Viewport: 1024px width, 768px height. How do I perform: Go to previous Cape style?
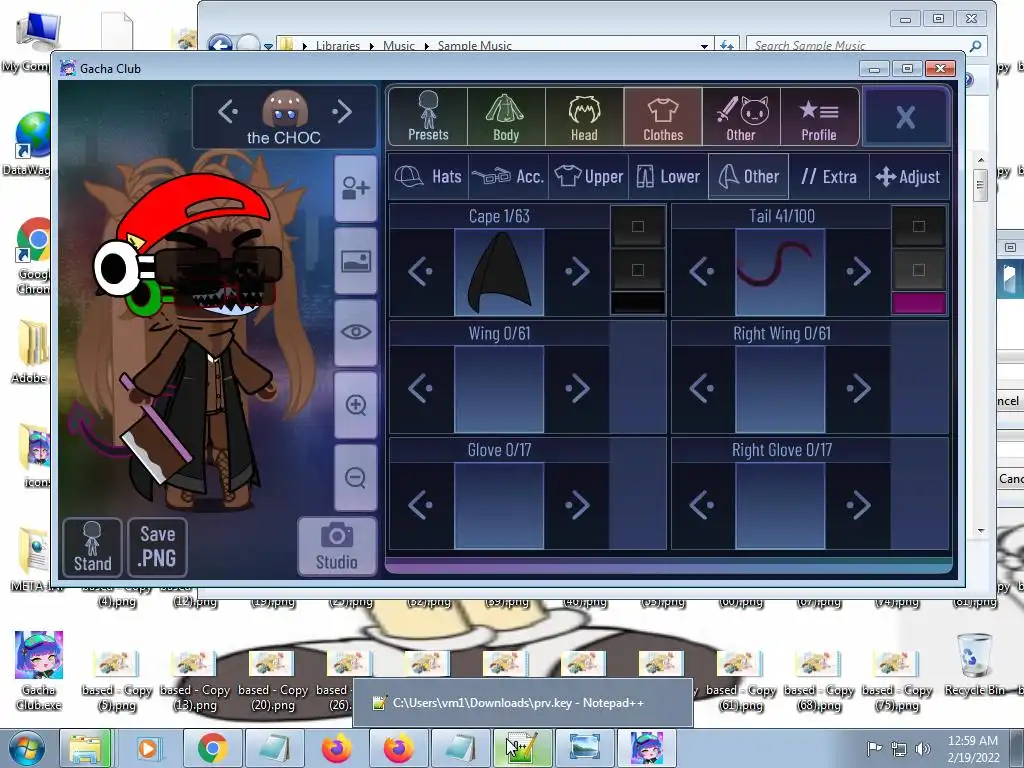click(x=421, y=271)
